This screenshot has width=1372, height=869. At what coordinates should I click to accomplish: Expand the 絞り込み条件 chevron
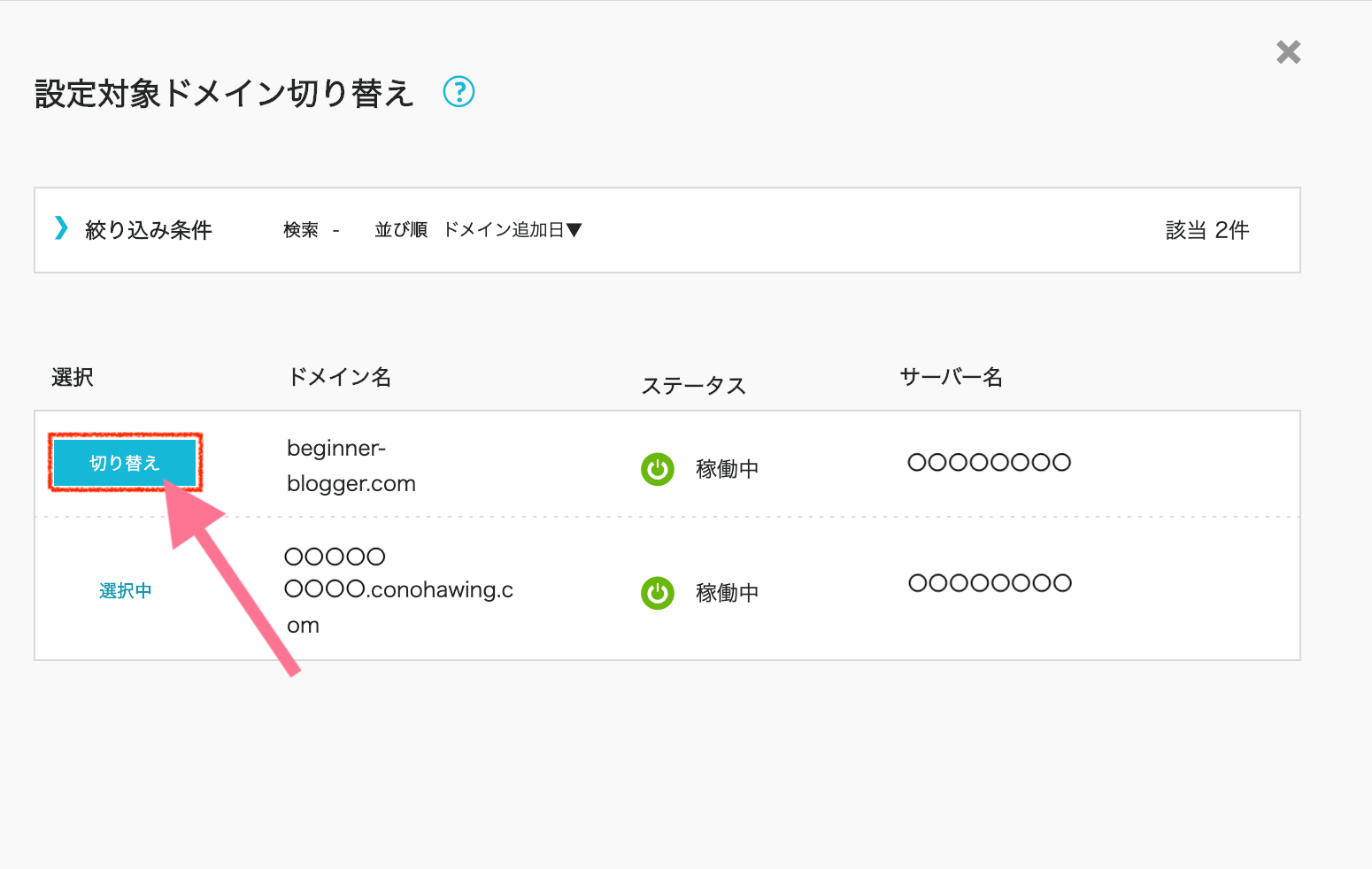[x=61, y=228]
